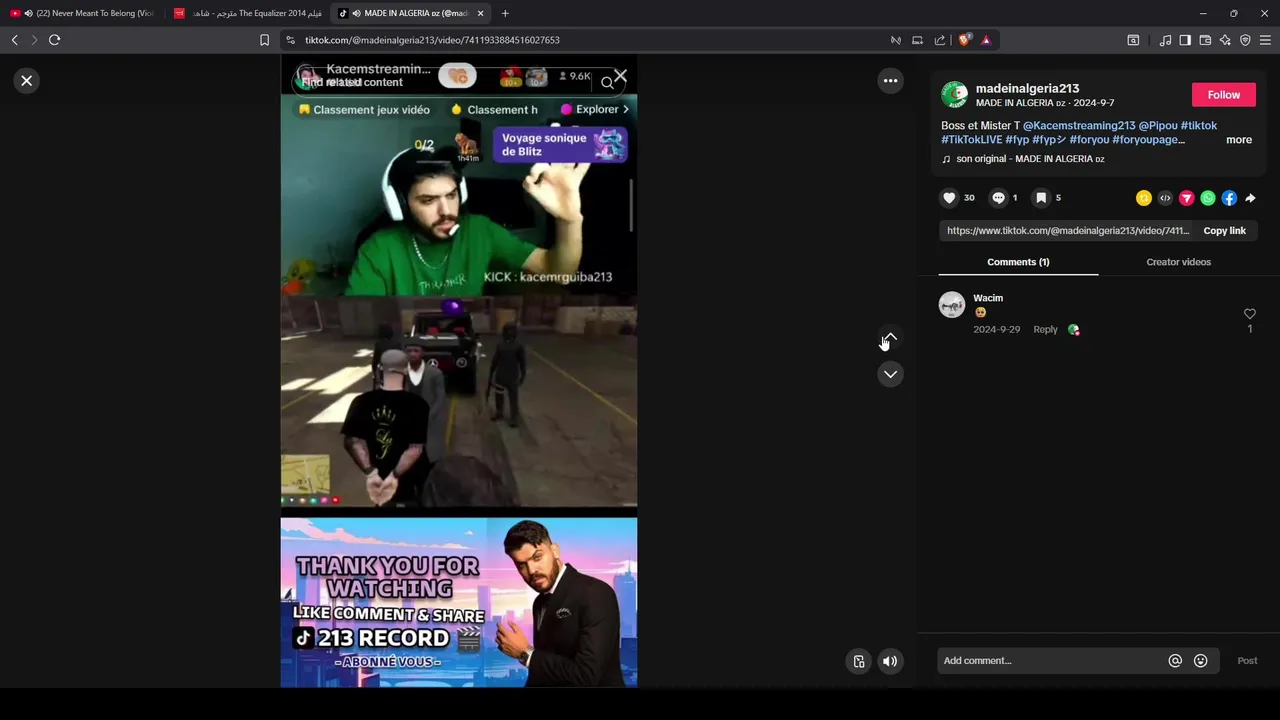Screen dimensions: 1280x720
Task: Open the share page icon in address bar
Action: [940, 40]
